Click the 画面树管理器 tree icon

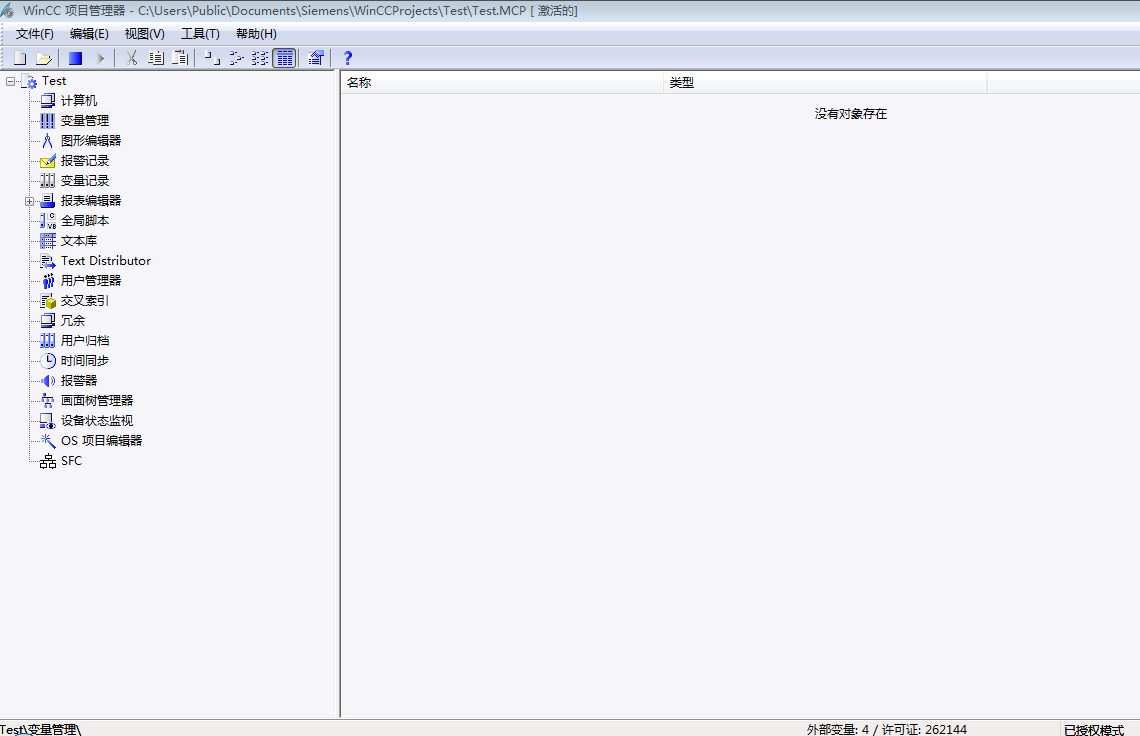[x=47, y=401]
